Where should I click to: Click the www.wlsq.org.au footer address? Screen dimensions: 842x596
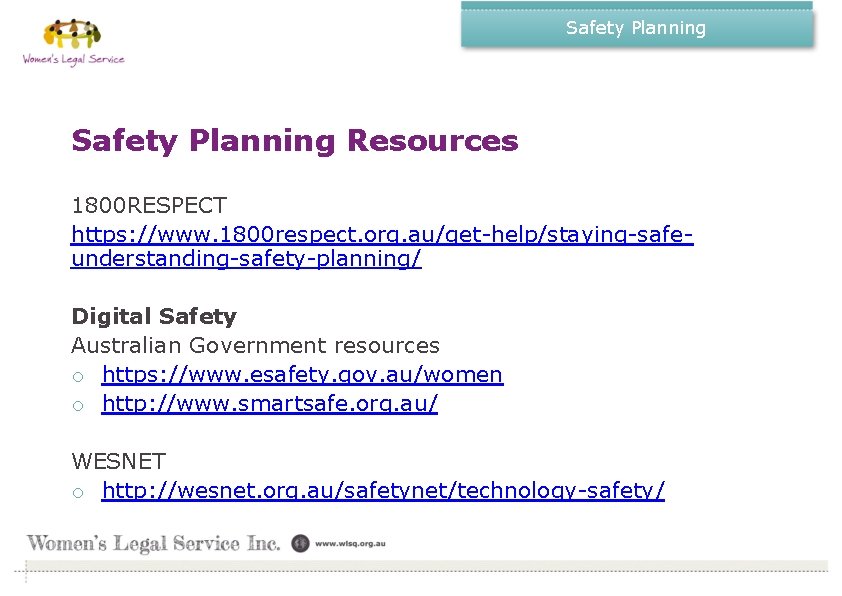coord(350,544)
